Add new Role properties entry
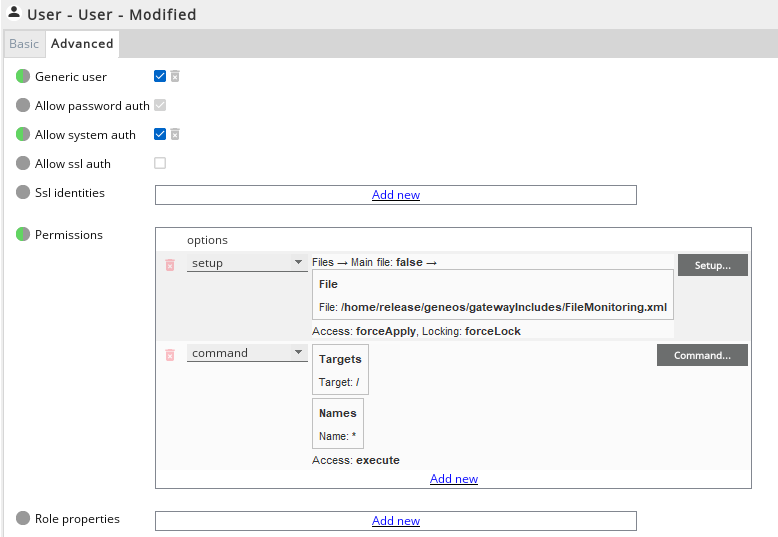 click(x=396, y=521)
